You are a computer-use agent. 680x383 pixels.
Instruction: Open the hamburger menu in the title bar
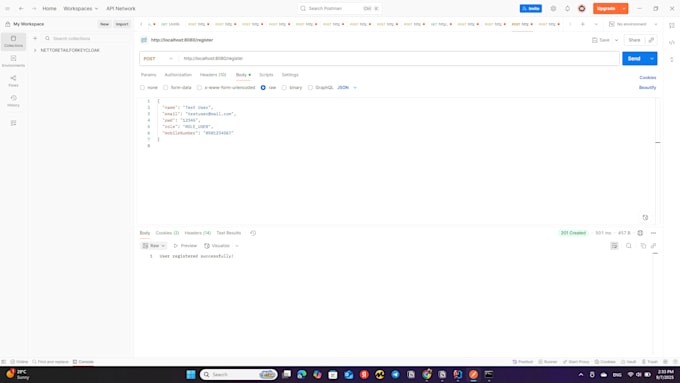pyautogui.click(x=7, y=9)
